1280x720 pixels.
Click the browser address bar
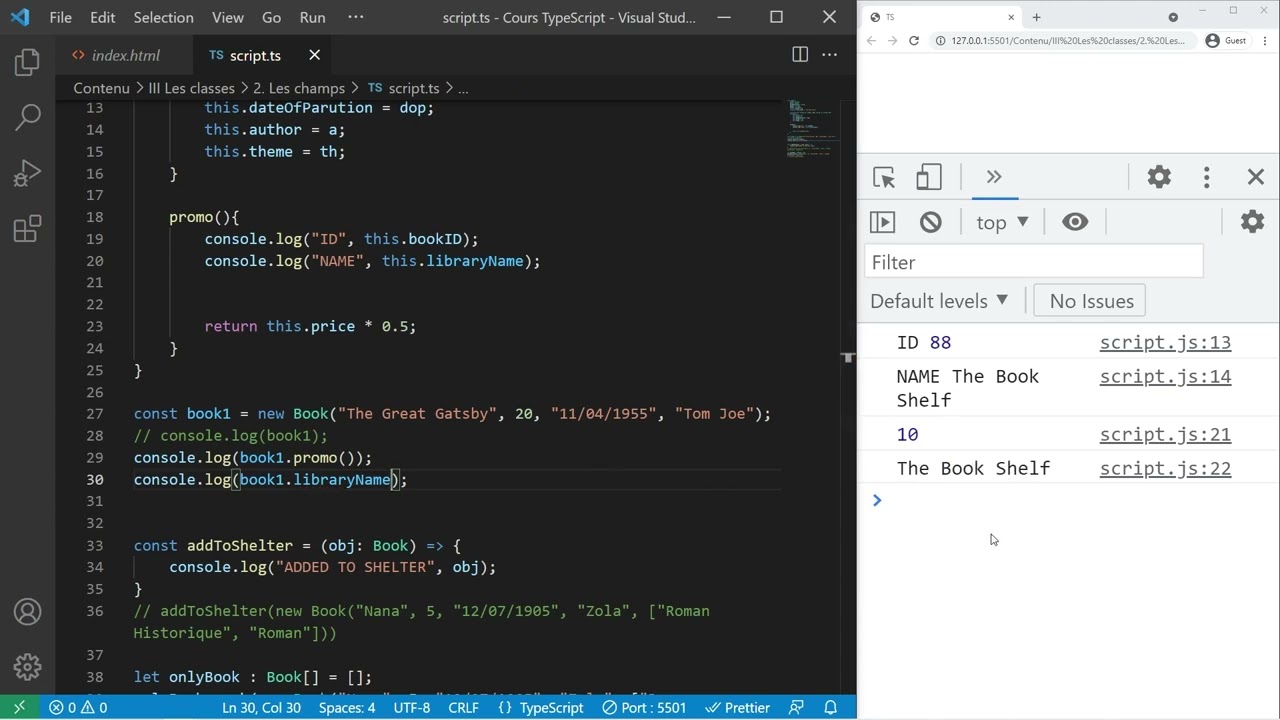tap(1064, 41)
